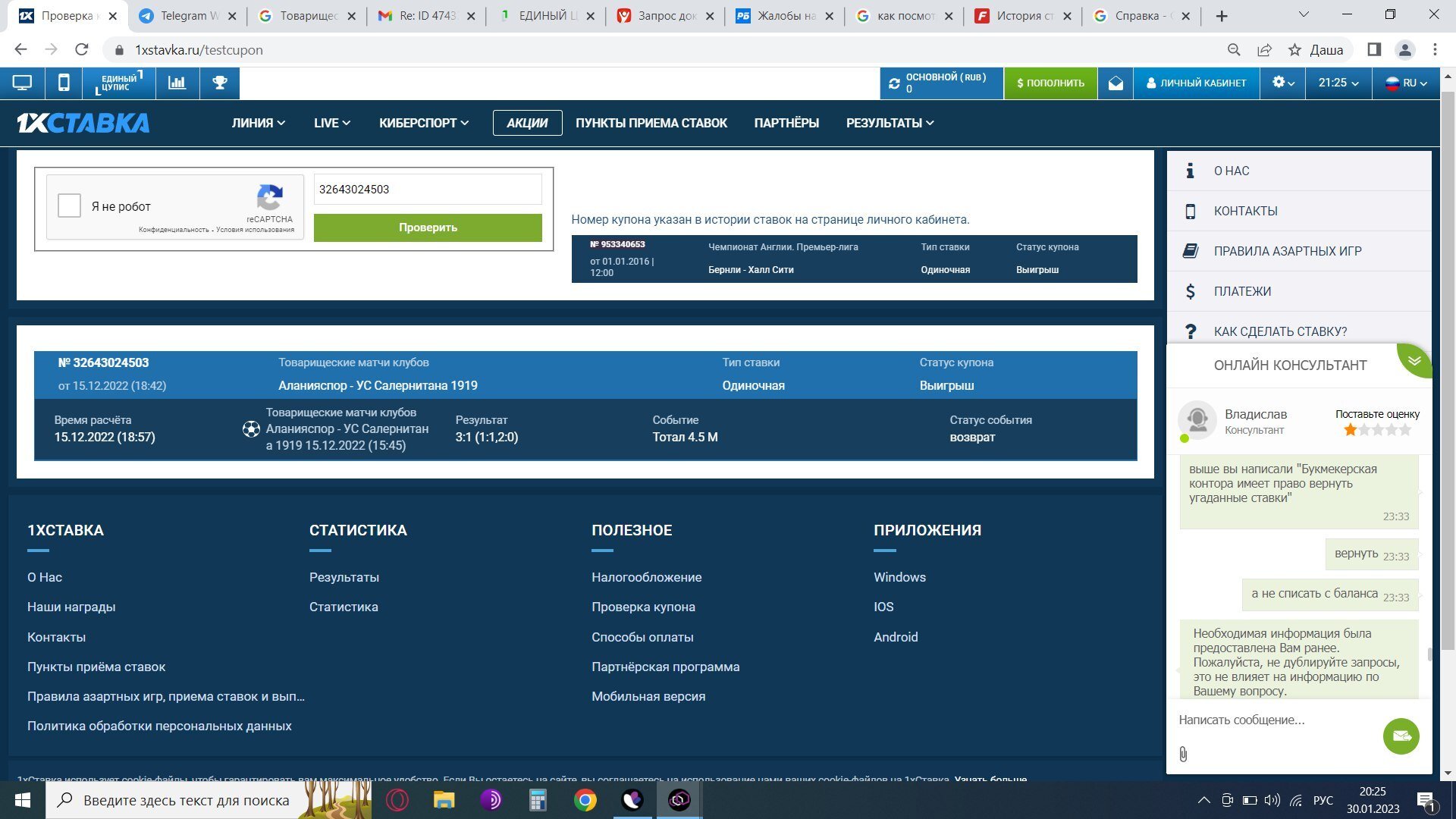The width and height of the screenshot is (1456, 819).
Task: Click the desktop version monitor icon
Action: click(22, 83)
